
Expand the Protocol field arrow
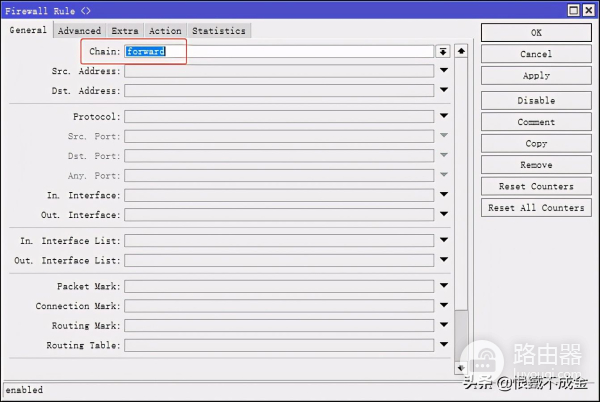[x=443, y=116]
